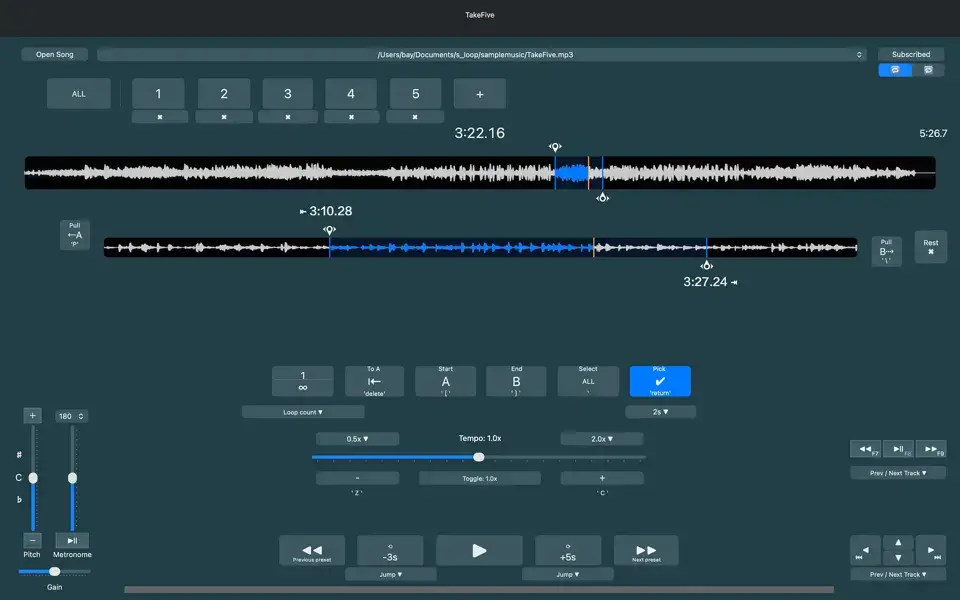
Task: Click loop end marker below overview waveform
Action: point(602,197)
